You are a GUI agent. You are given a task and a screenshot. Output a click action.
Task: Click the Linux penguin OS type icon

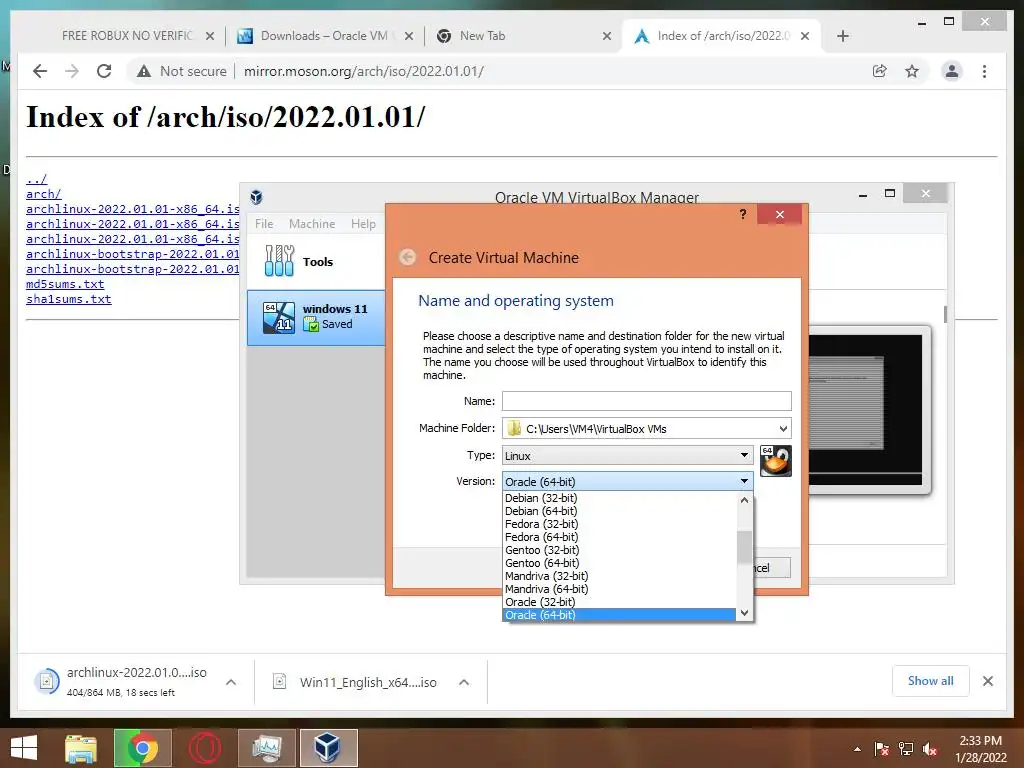[x=776, y=461]
